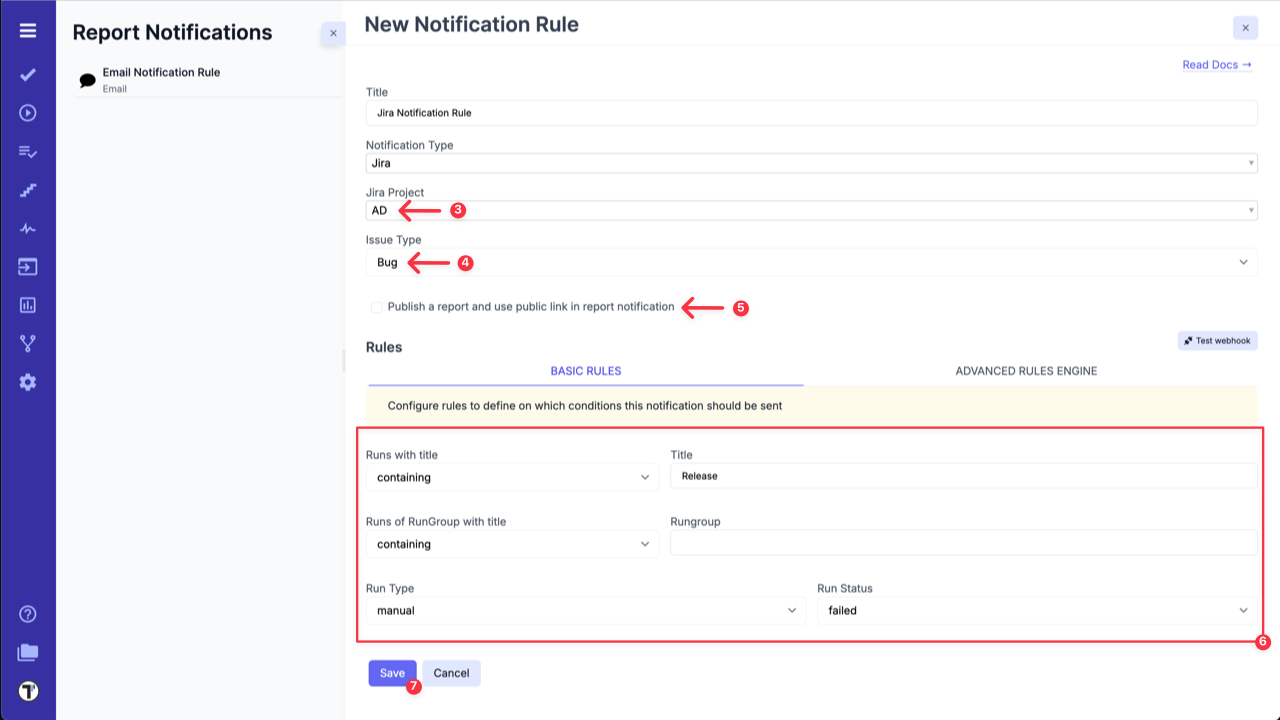This screenshot has width=1280, height=720.
Task: Open the projects folder icon at bottom
Action: click(x=27, y=652)
